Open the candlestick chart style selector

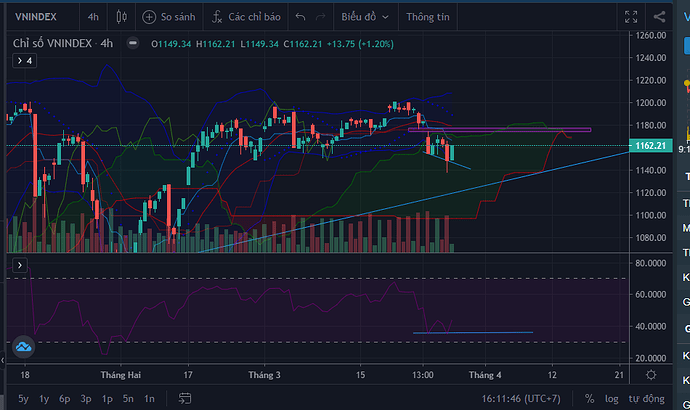click(x=122, y=17)
